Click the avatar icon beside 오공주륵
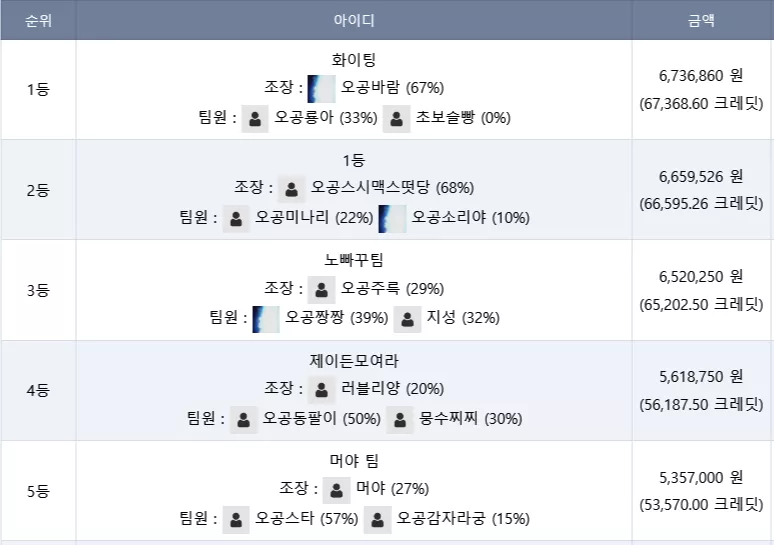The image size is (774, 545). coord(321,289)
